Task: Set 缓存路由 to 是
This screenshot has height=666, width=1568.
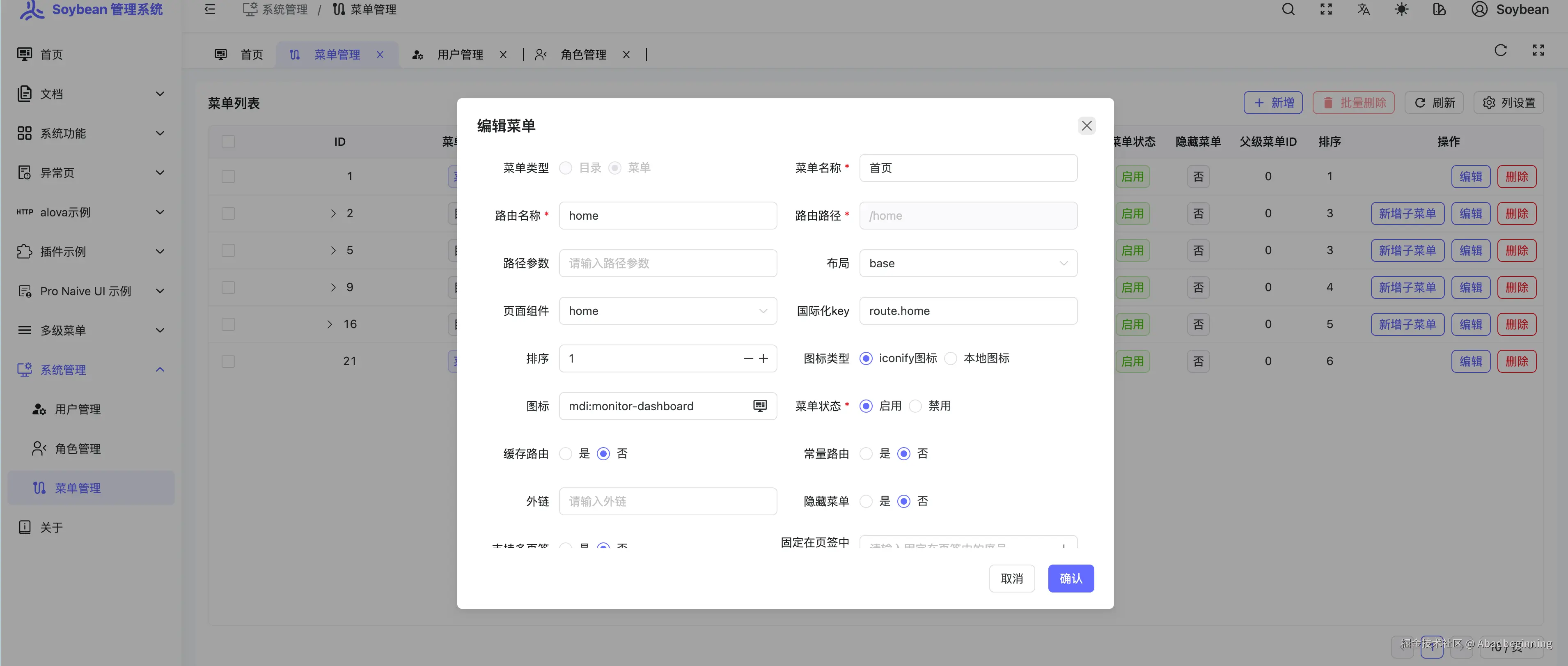Action: [x=566, y=454]
